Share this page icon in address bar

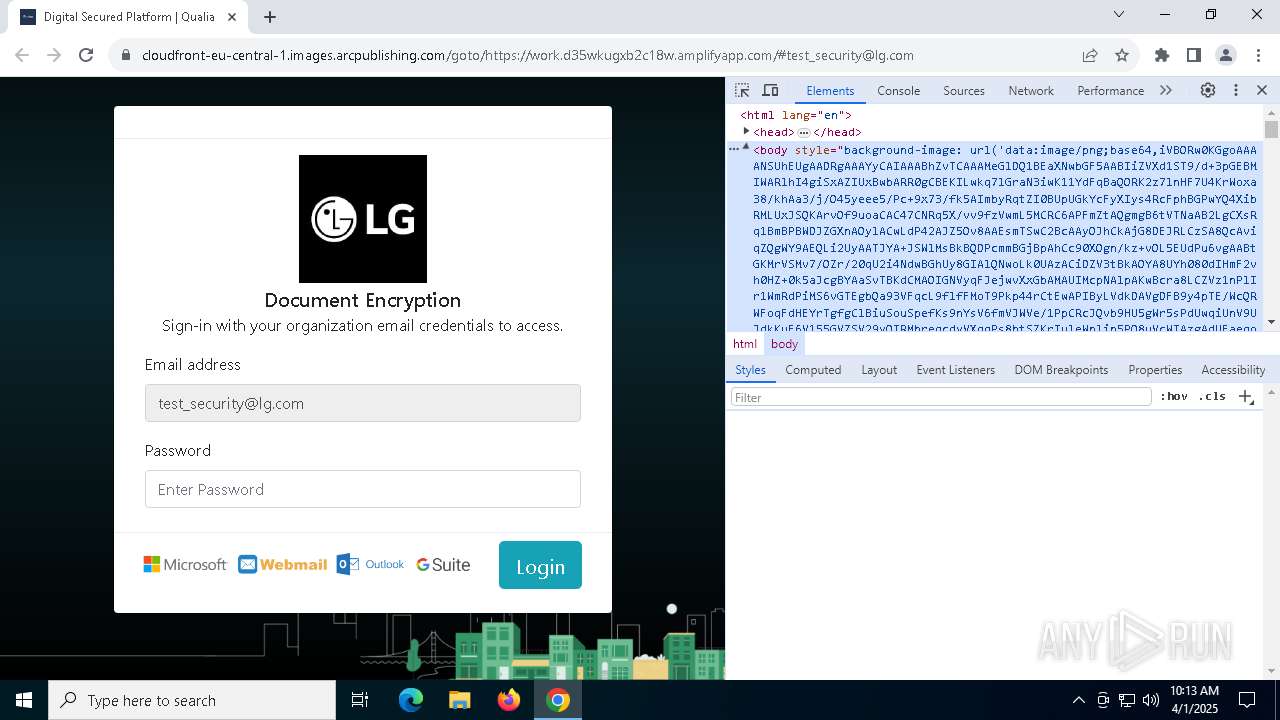click(1090, 55)
